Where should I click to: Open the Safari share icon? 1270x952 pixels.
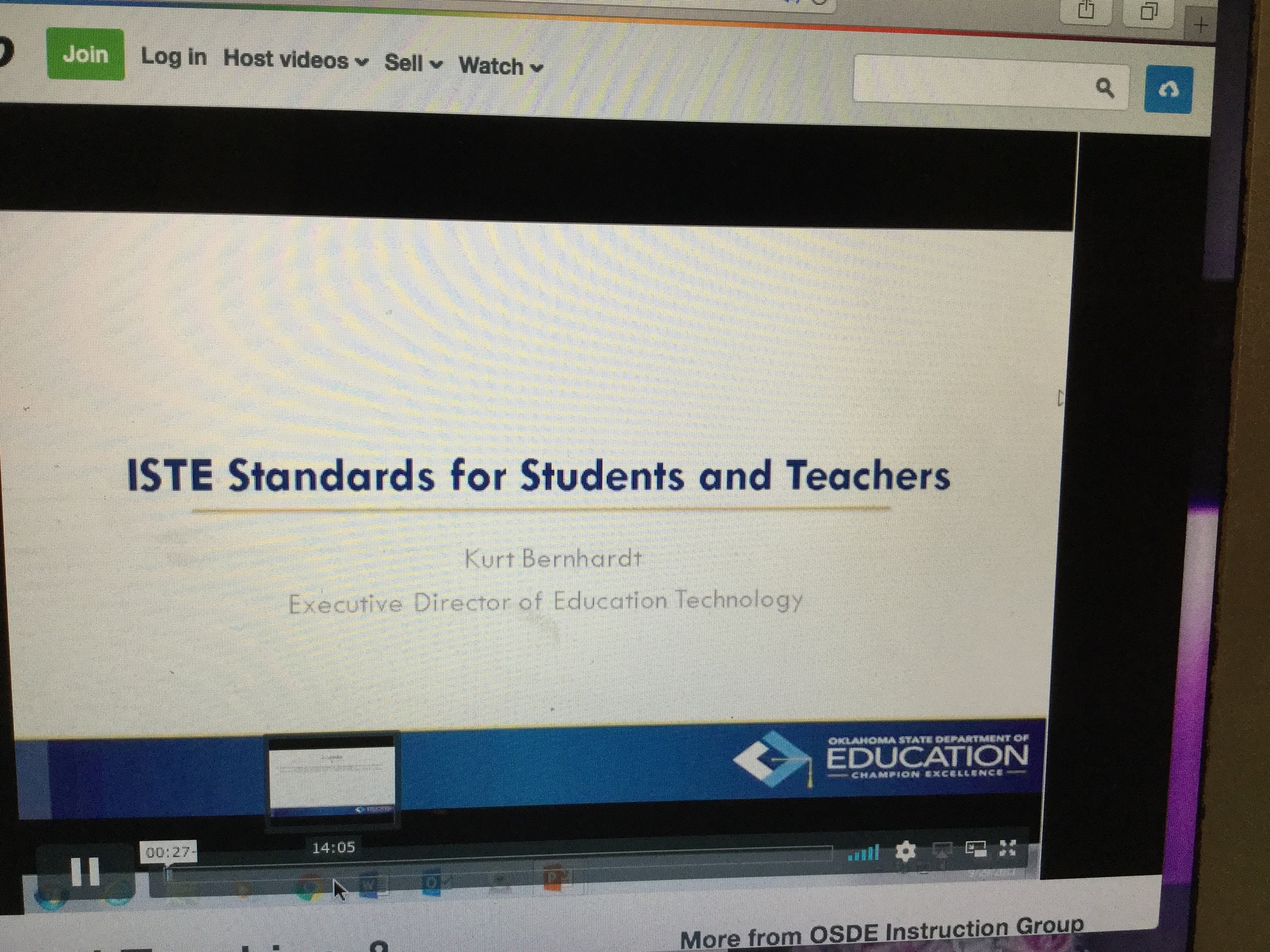coord(1086,11)
